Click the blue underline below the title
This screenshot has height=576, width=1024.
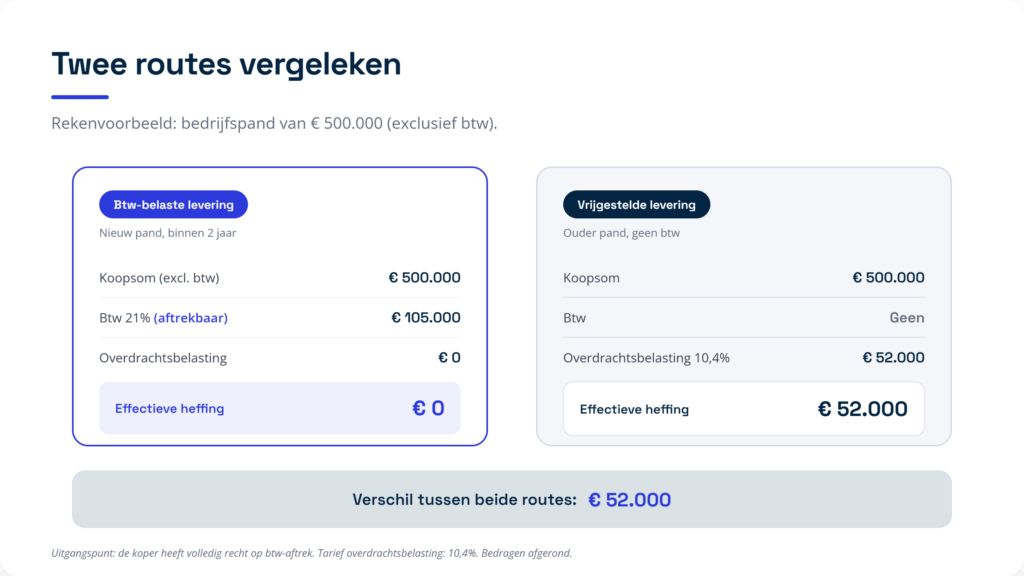pyautogui.click(x=80, y=97)
